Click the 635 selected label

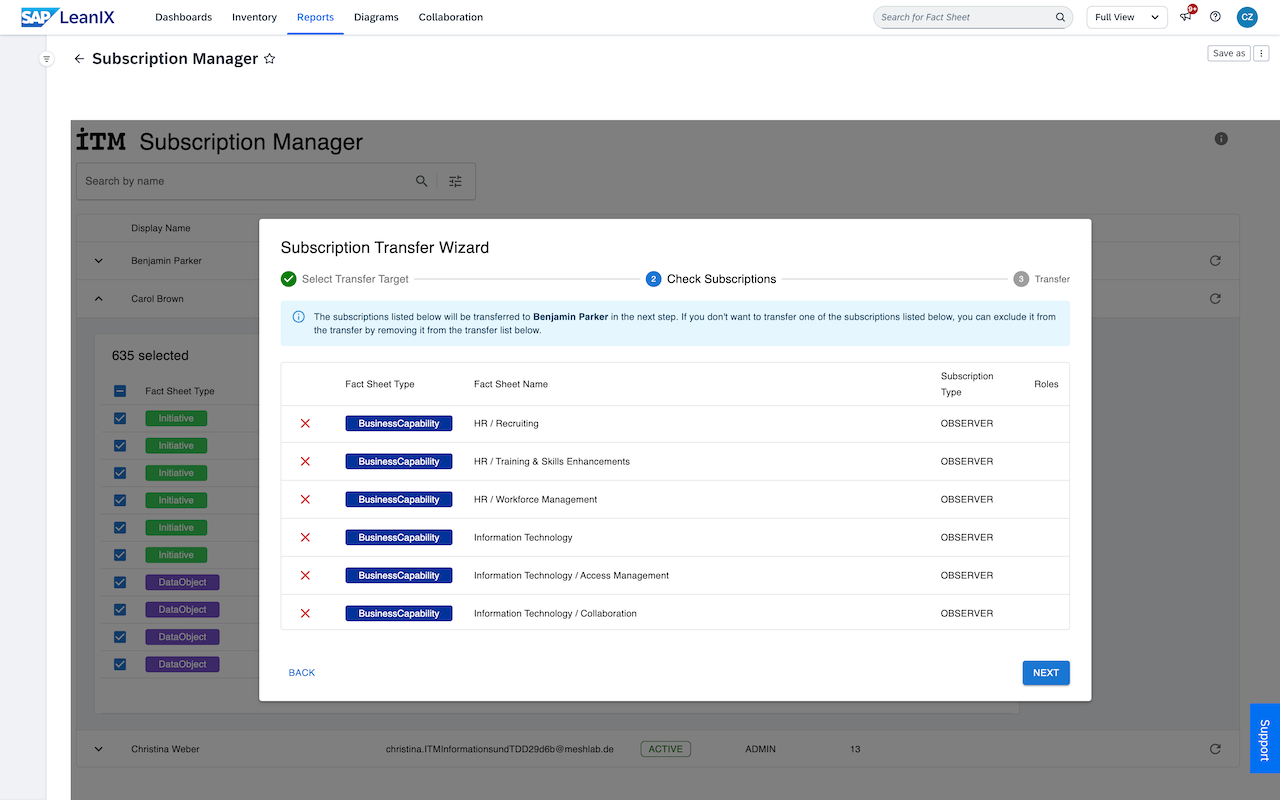tap(150, 356)
